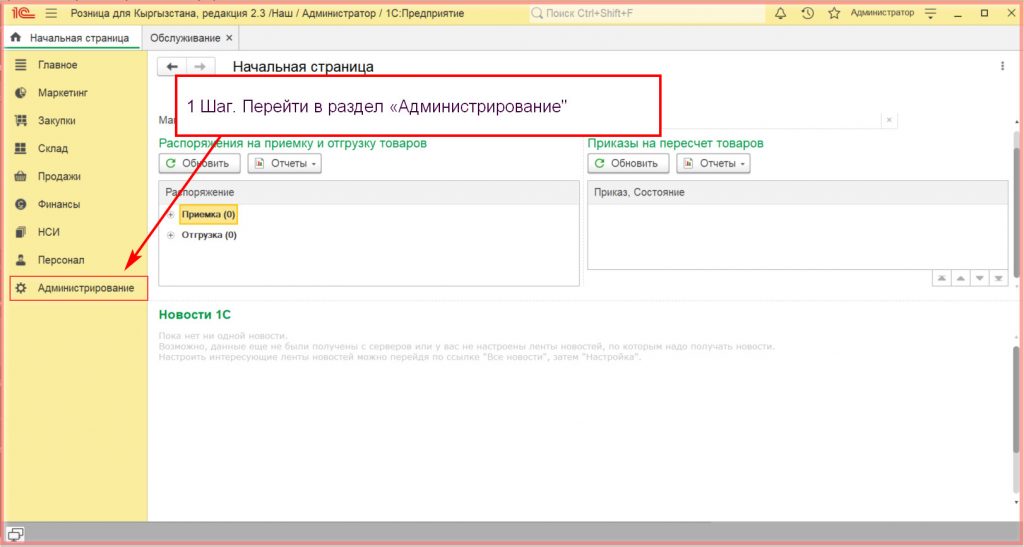Open the notifications bell icon
The width and height of the screenshot is (1024, 547).
[x=781, y=13]
